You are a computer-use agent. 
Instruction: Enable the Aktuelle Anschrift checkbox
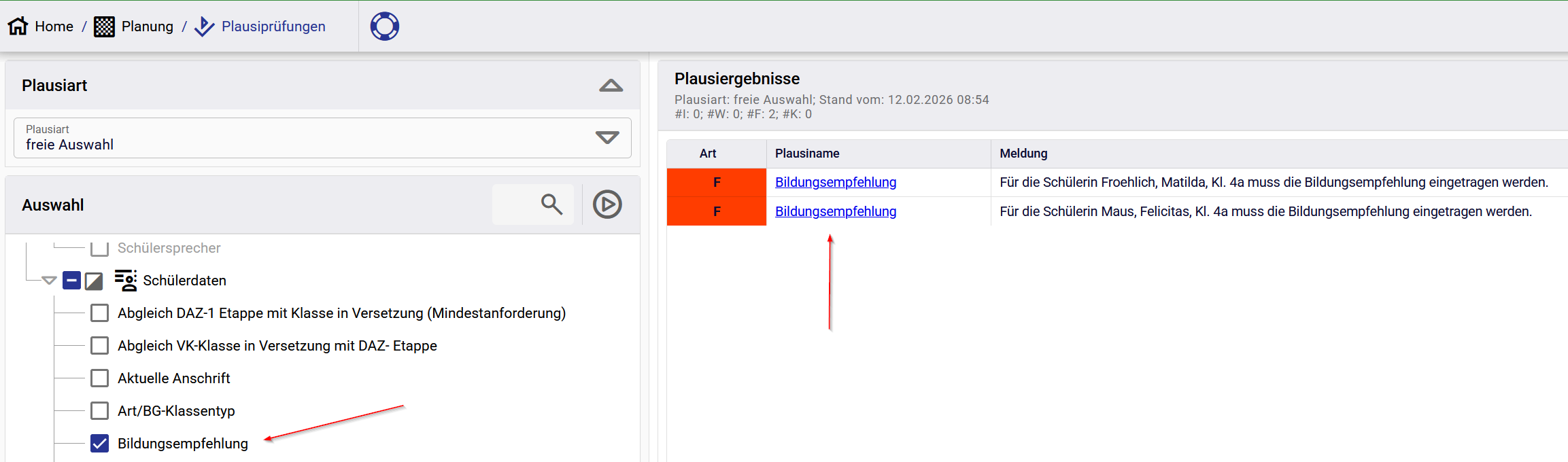100,378
